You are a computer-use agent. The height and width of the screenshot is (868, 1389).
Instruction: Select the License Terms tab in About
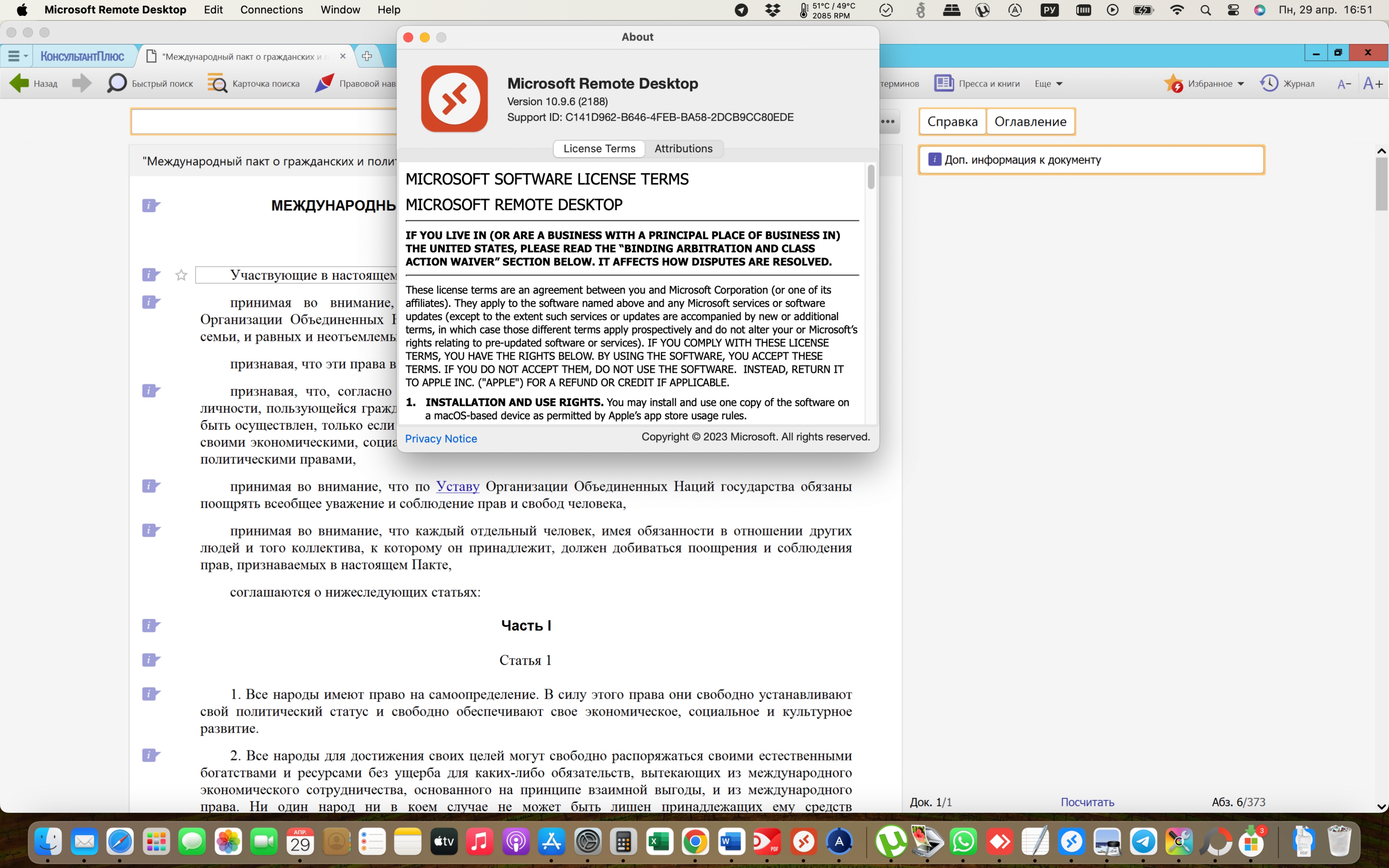coord(599,149)
